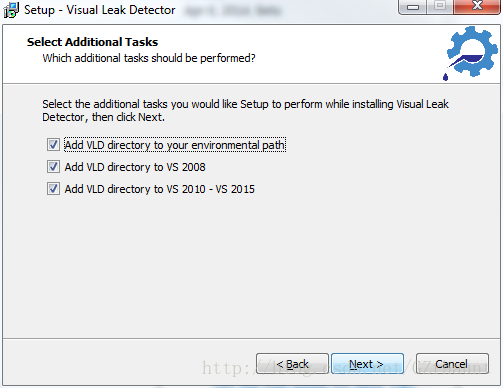Click the label 'Add VLD directory to your environmental path'
503x388 pixels.
175,145
